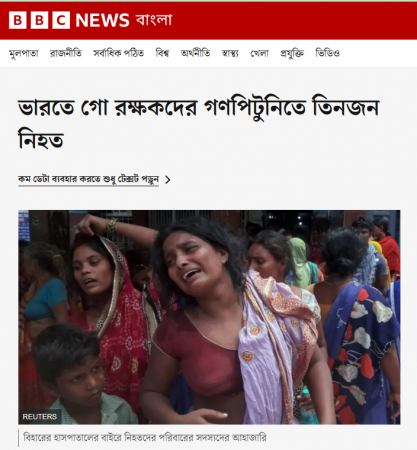Open সর্বাধিক পঠিত most-read section

coord(119,53)
